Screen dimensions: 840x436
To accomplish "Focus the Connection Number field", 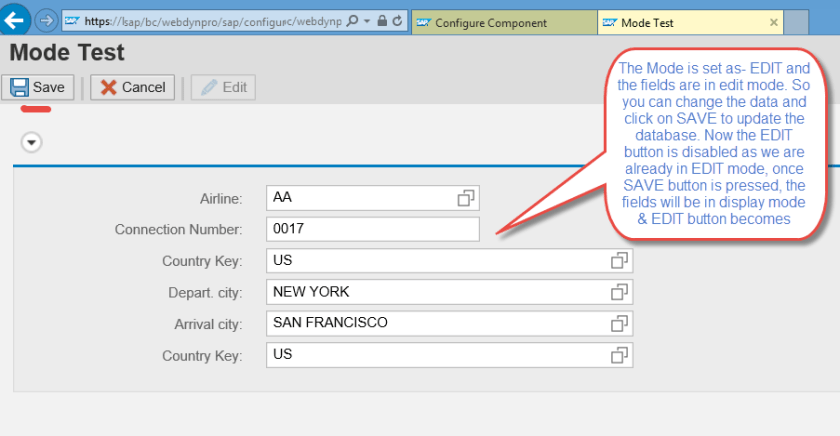I will coord(372,230).
